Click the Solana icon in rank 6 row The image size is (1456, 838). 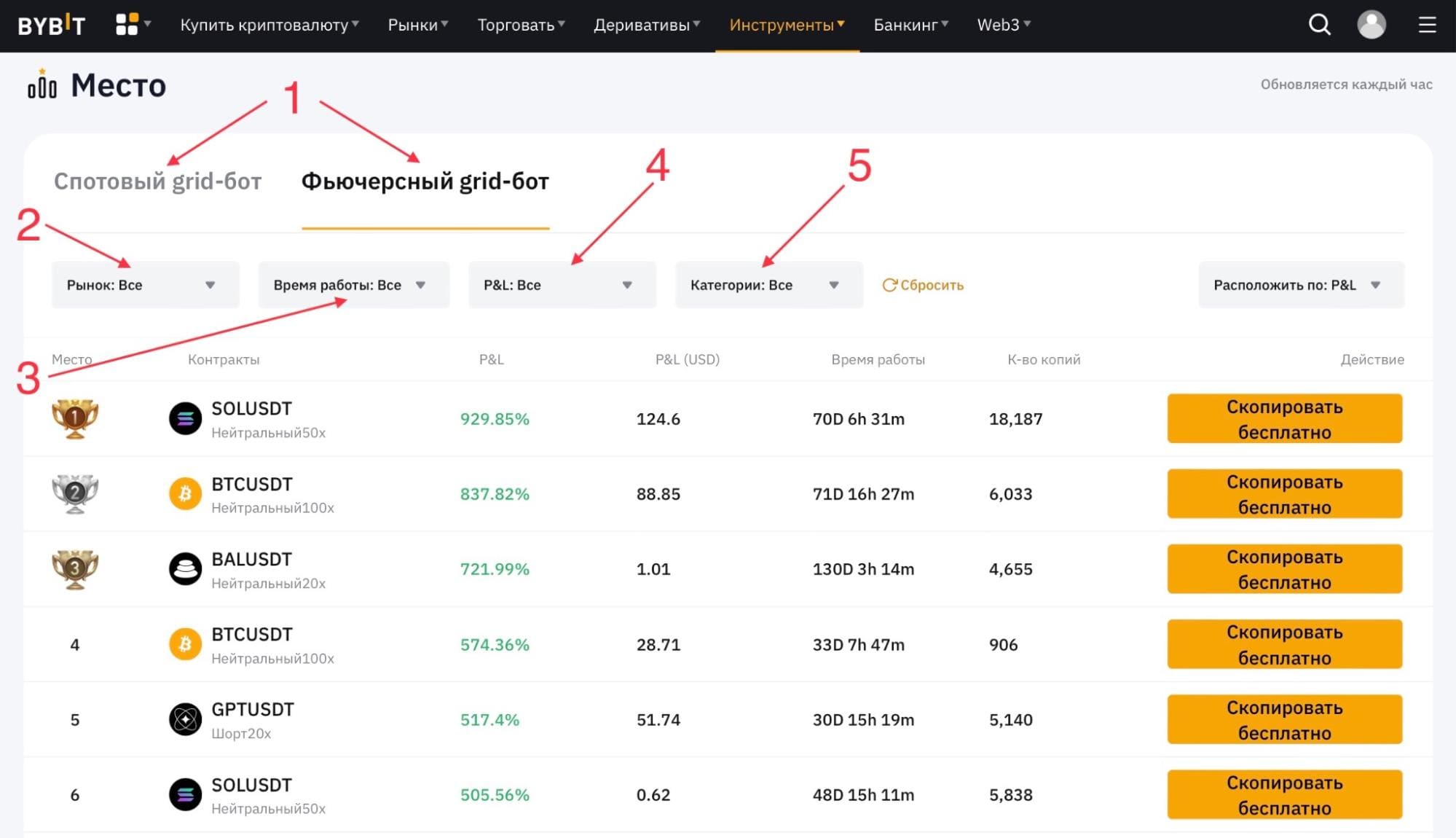coord(185,794)
